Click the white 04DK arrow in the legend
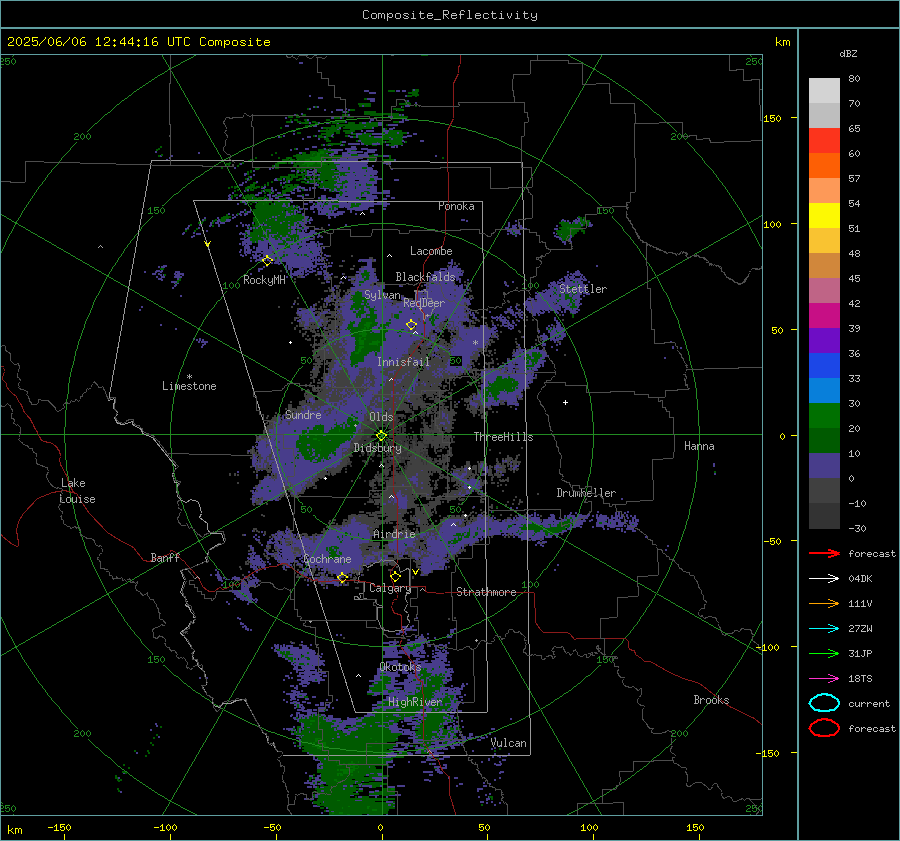The image size is (900, 841). point(824,578)
